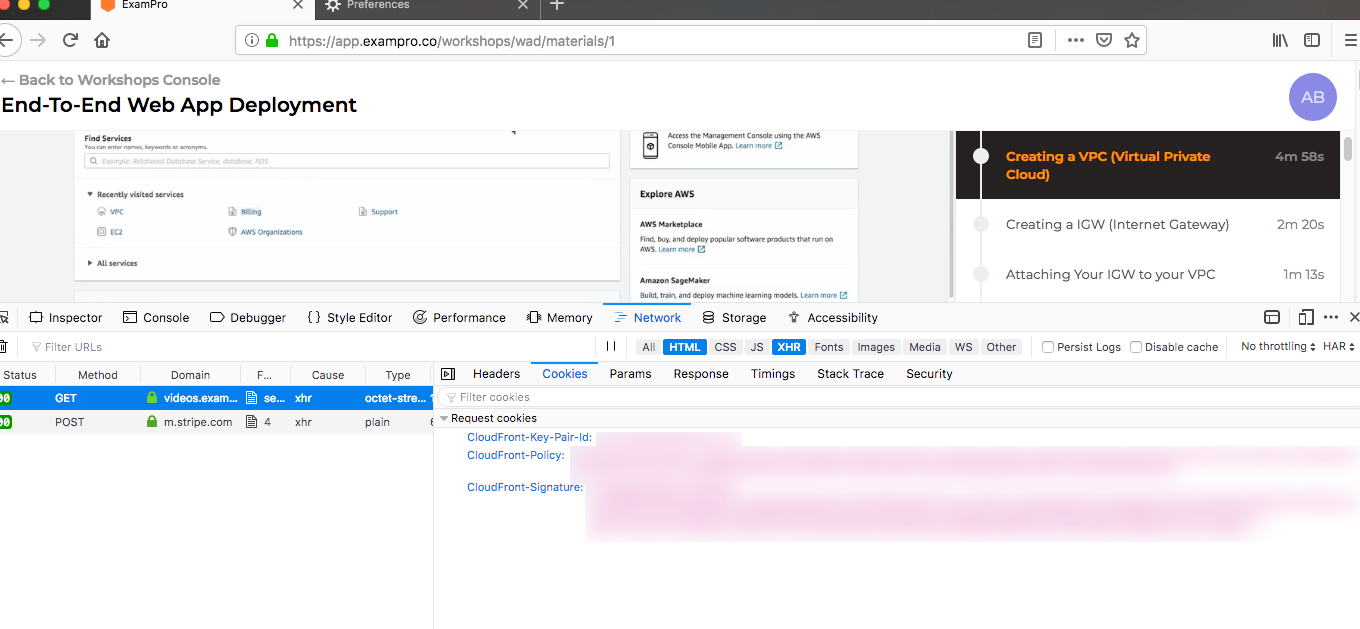Select the All request filter
Image resolution: width=1360 pixels, height=629 pixels.
[648, 347]
